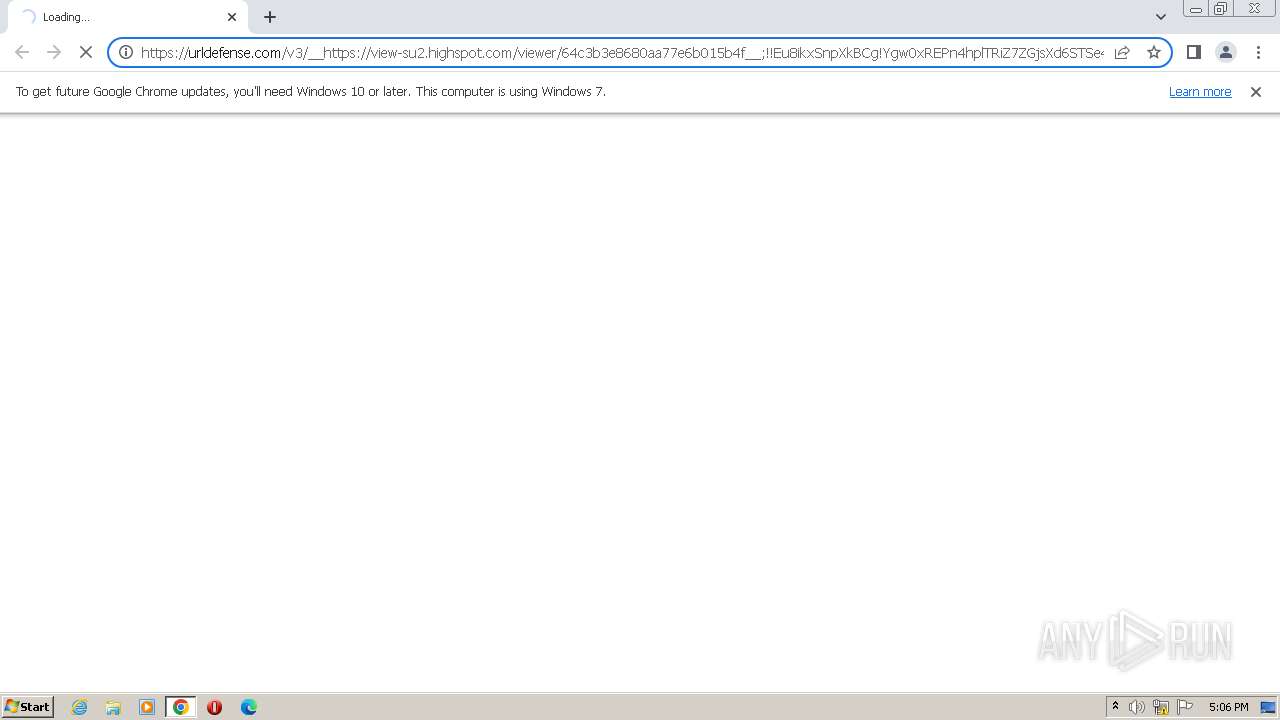This screenshot has height=720, width=1280.
Task: View site information icon in address bar
Action: tap(126, 52)
